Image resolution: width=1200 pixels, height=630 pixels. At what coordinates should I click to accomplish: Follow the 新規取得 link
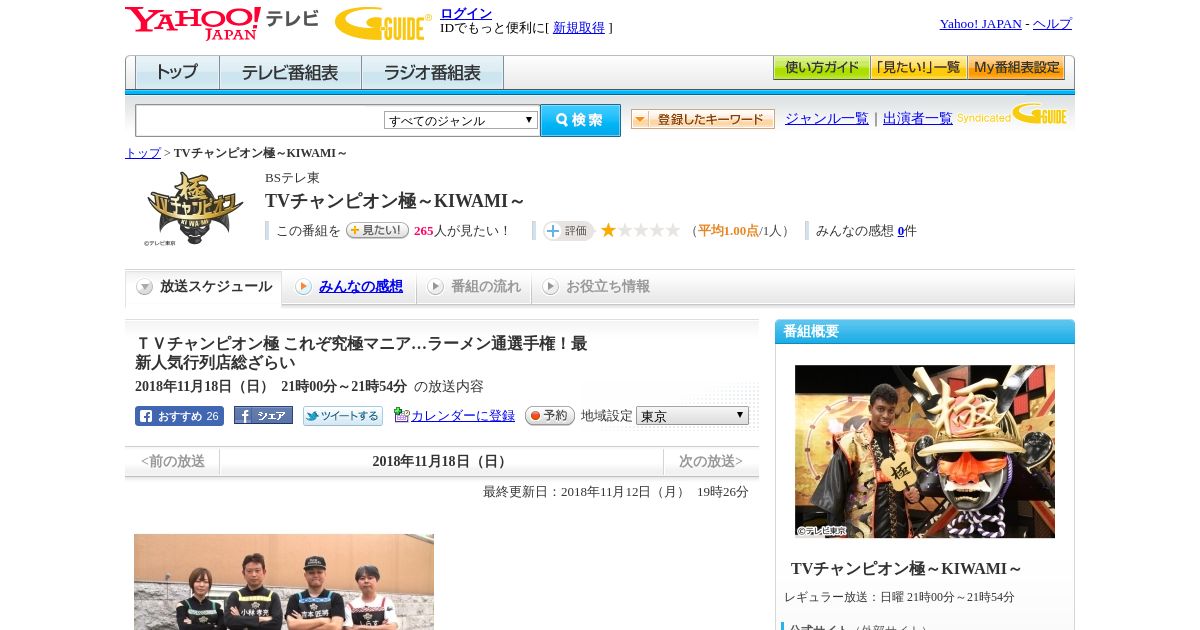[579, 28]
